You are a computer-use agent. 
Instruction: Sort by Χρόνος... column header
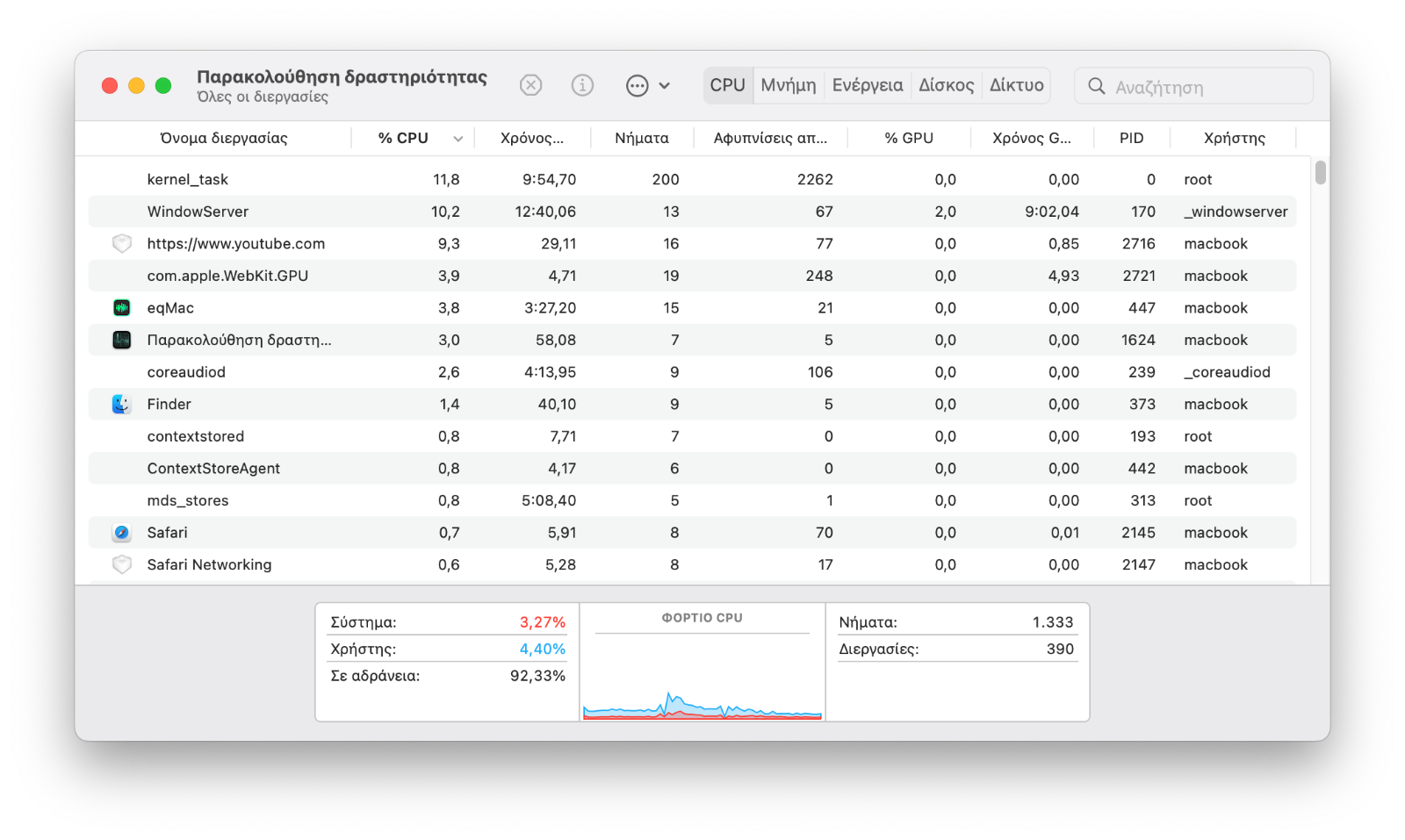(532, 138)
